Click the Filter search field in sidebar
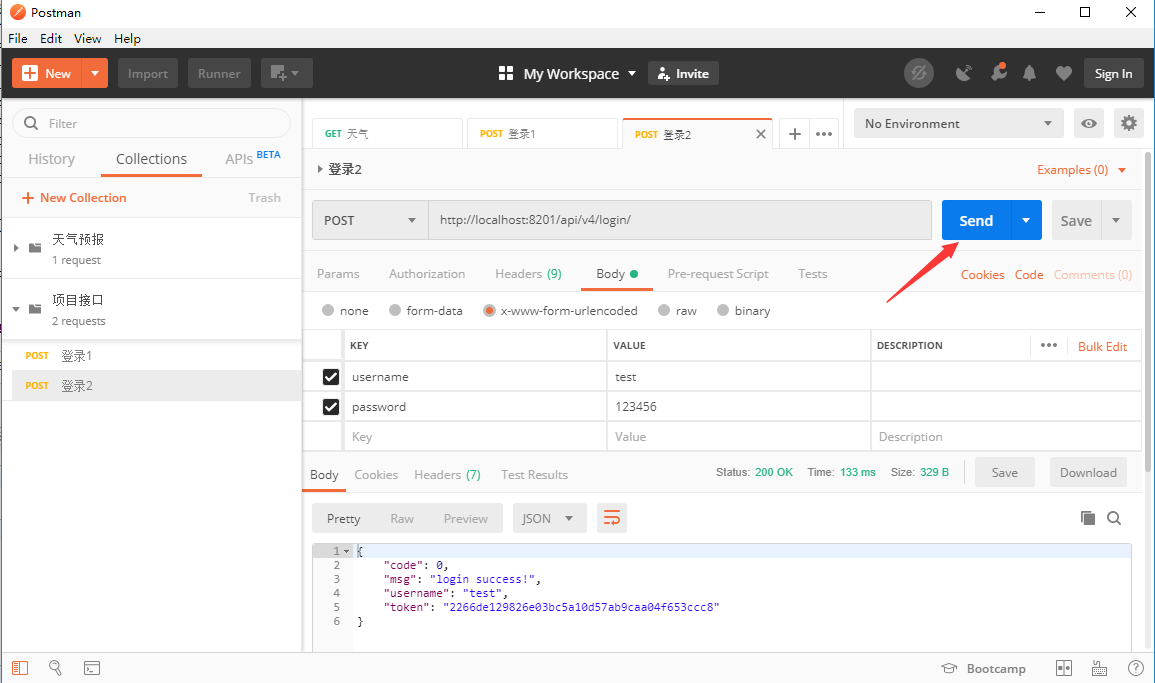The height and width of the screenshot is (683, 1155). [152, 123]
